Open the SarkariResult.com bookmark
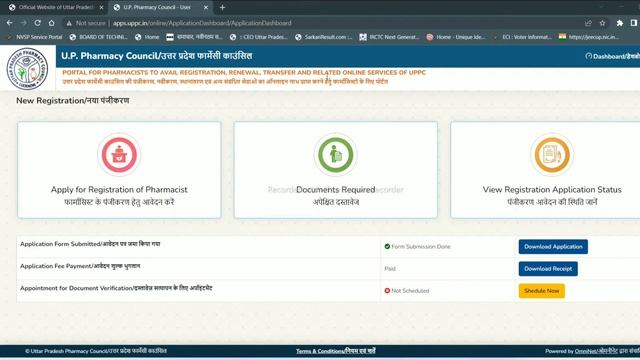 [324, 37]
